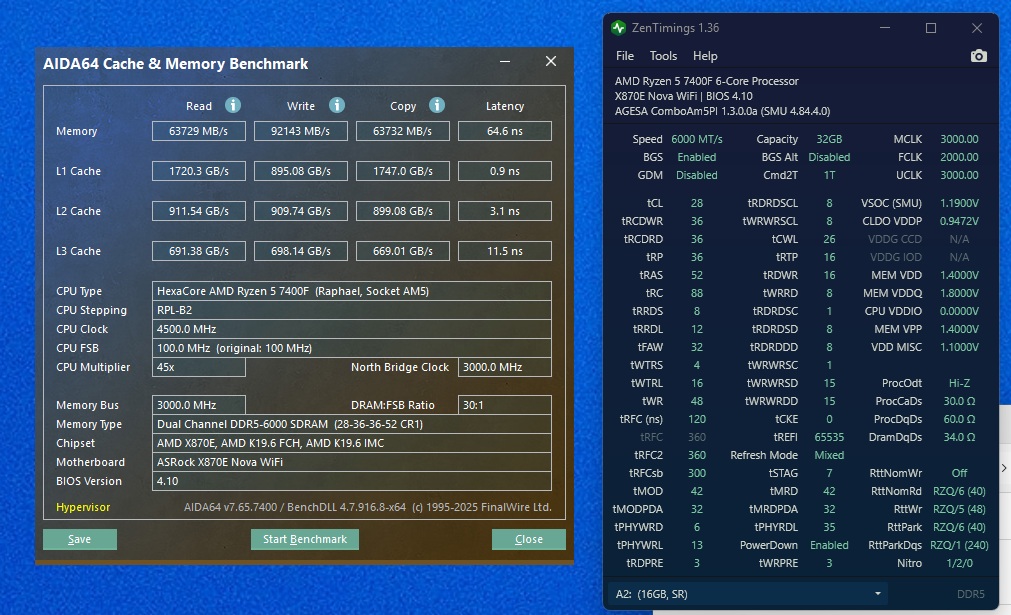Screen dimensions: 1011x615
Task: Click the Memory Copy value 63732 MB/s
Action: click(x=402, y=131)
